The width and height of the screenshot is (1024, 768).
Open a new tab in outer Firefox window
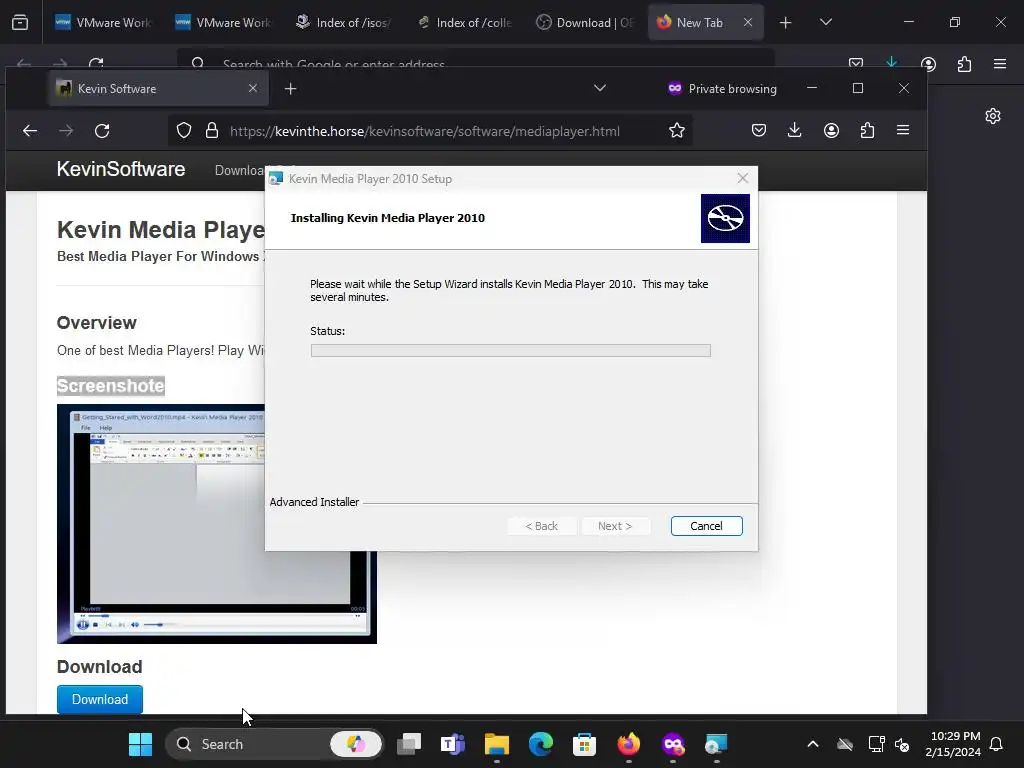coord(786,22)
